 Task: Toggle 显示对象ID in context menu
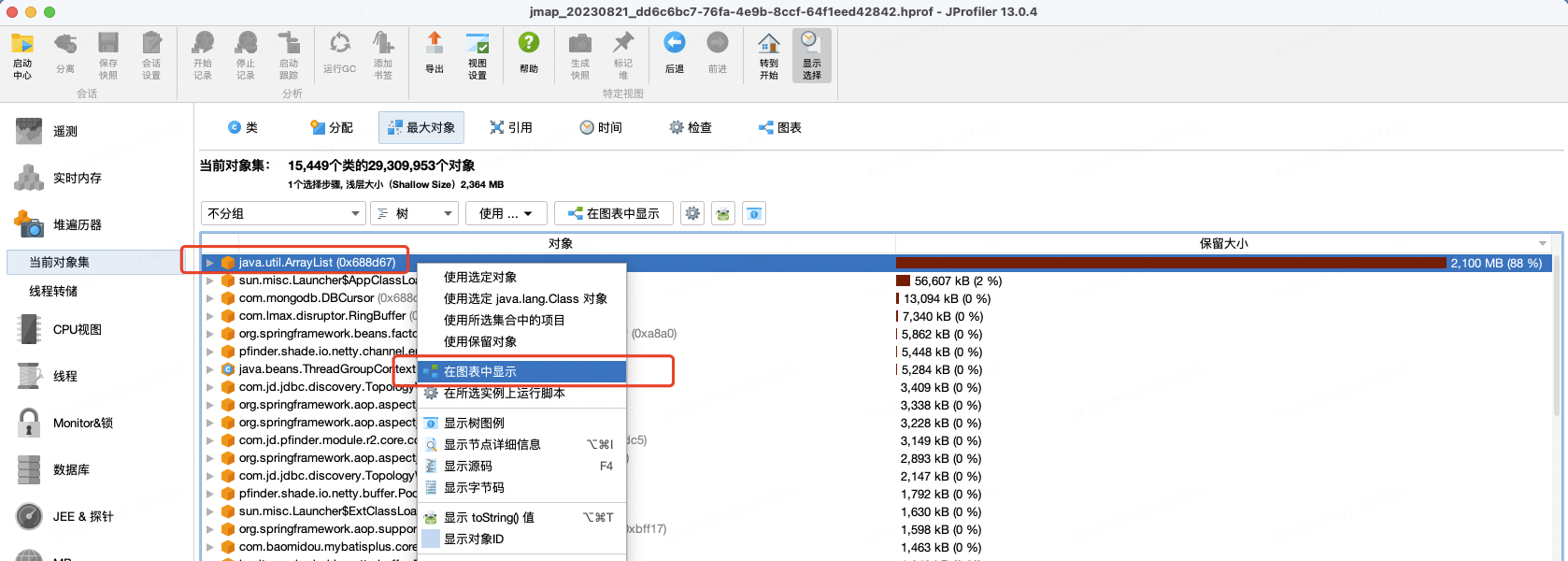[473, 539]
